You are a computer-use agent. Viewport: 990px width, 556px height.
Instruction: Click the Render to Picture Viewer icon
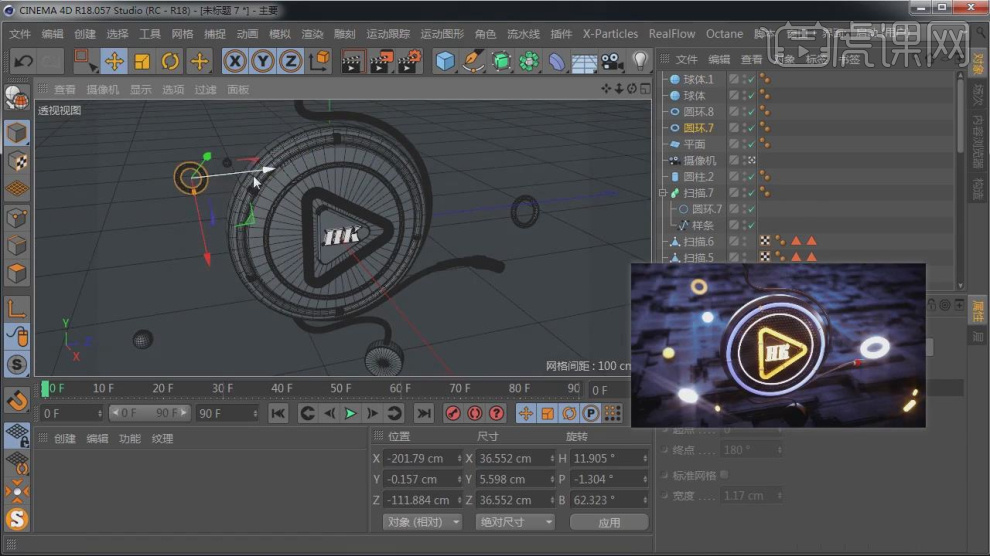[381, 61]
